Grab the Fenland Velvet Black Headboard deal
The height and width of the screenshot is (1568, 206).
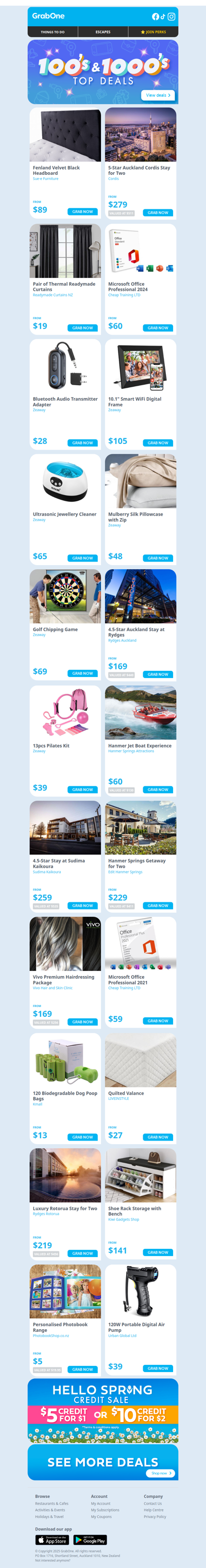tap(82, 211)
